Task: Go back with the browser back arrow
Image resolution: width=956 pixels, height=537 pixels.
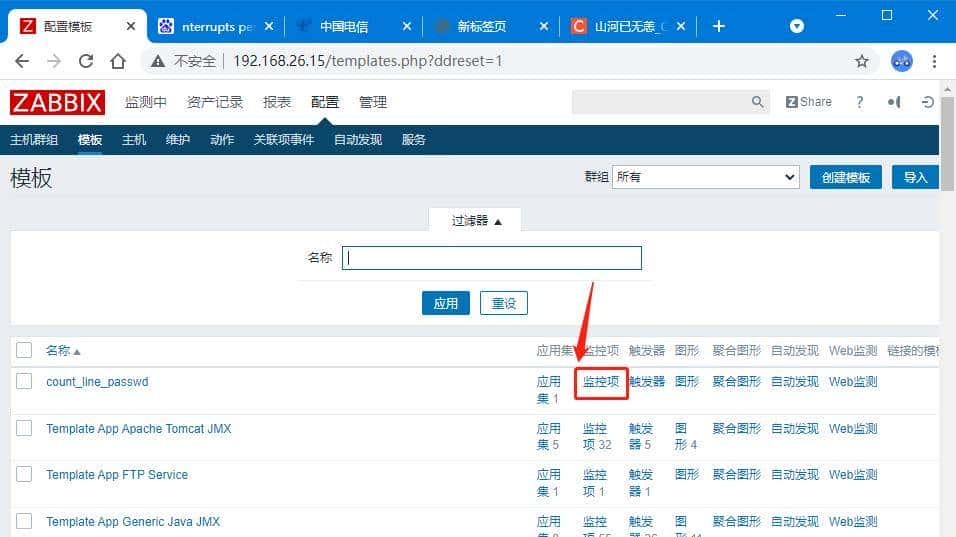Action: [x=22, y=61]
